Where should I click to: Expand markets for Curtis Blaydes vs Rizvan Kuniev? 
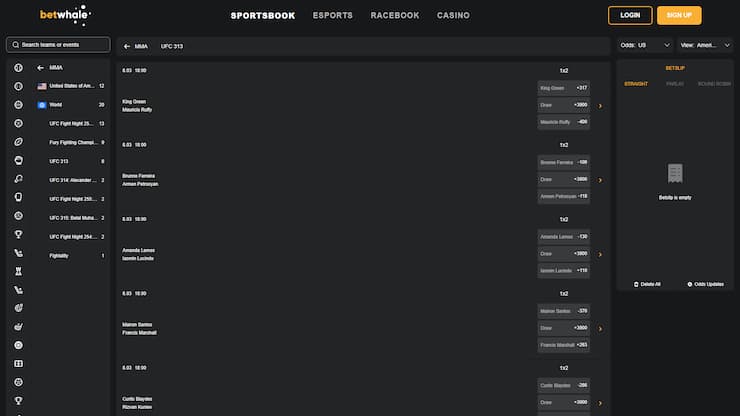point(600,403)
